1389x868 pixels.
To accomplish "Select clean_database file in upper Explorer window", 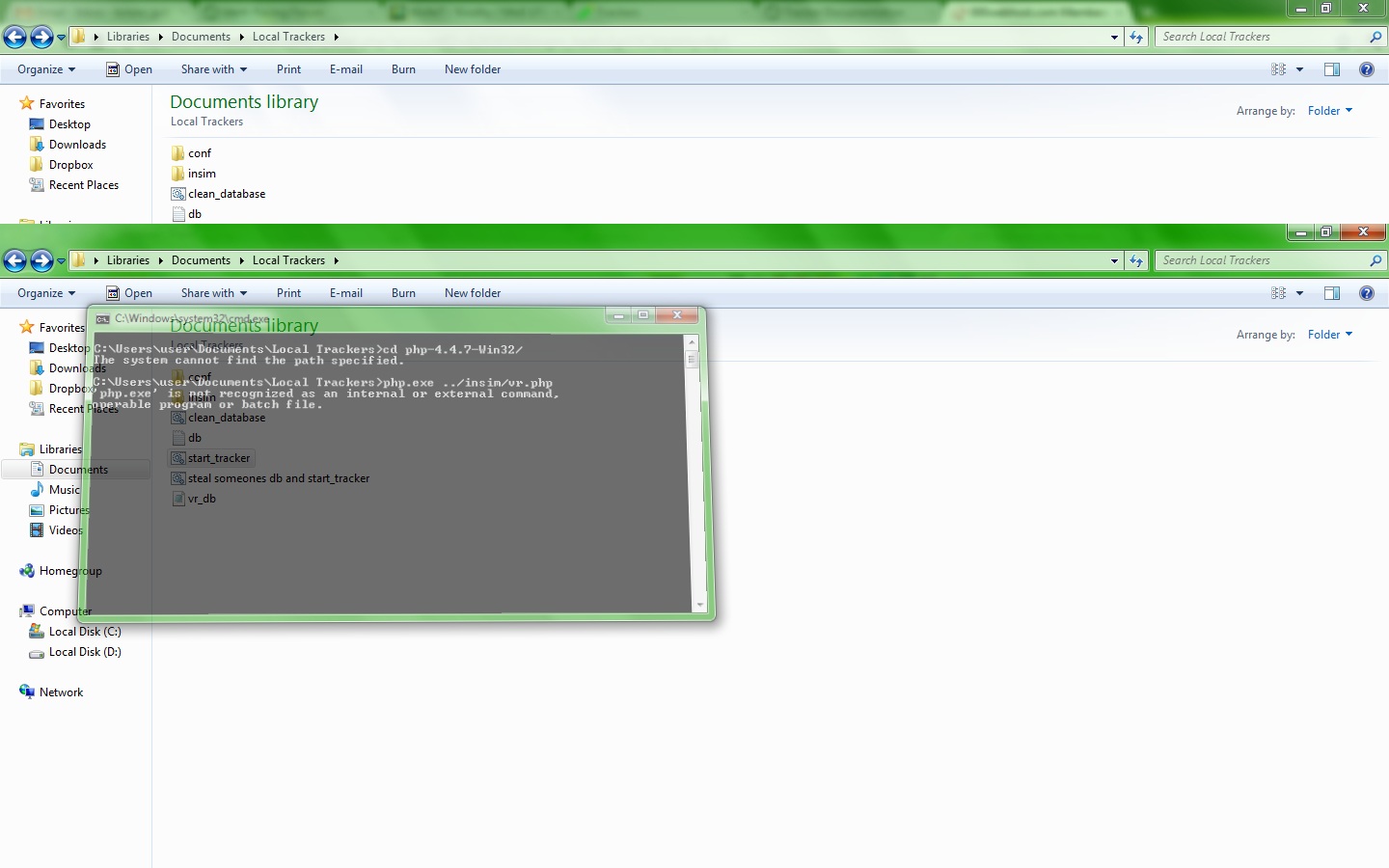I will [218, 194].
